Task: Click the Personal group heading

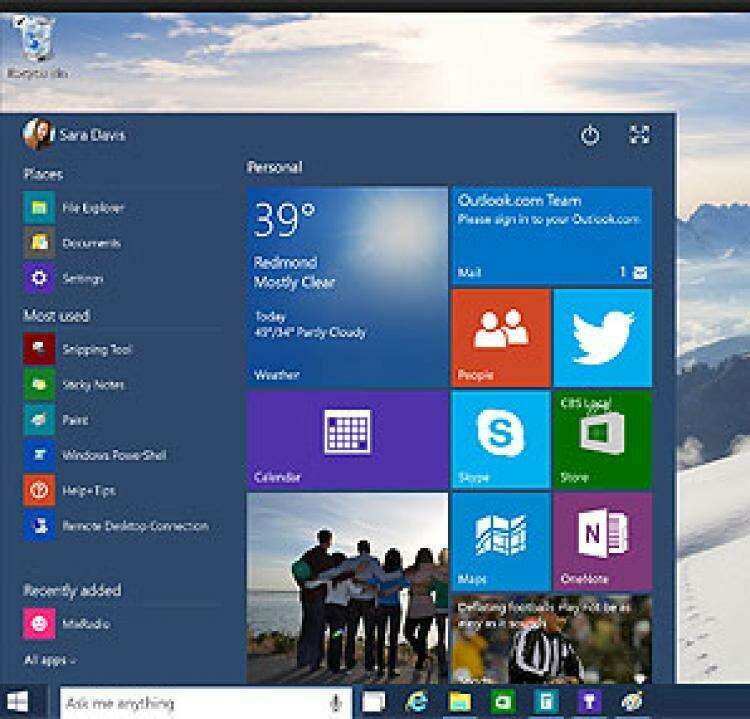Action: point(275,167)
